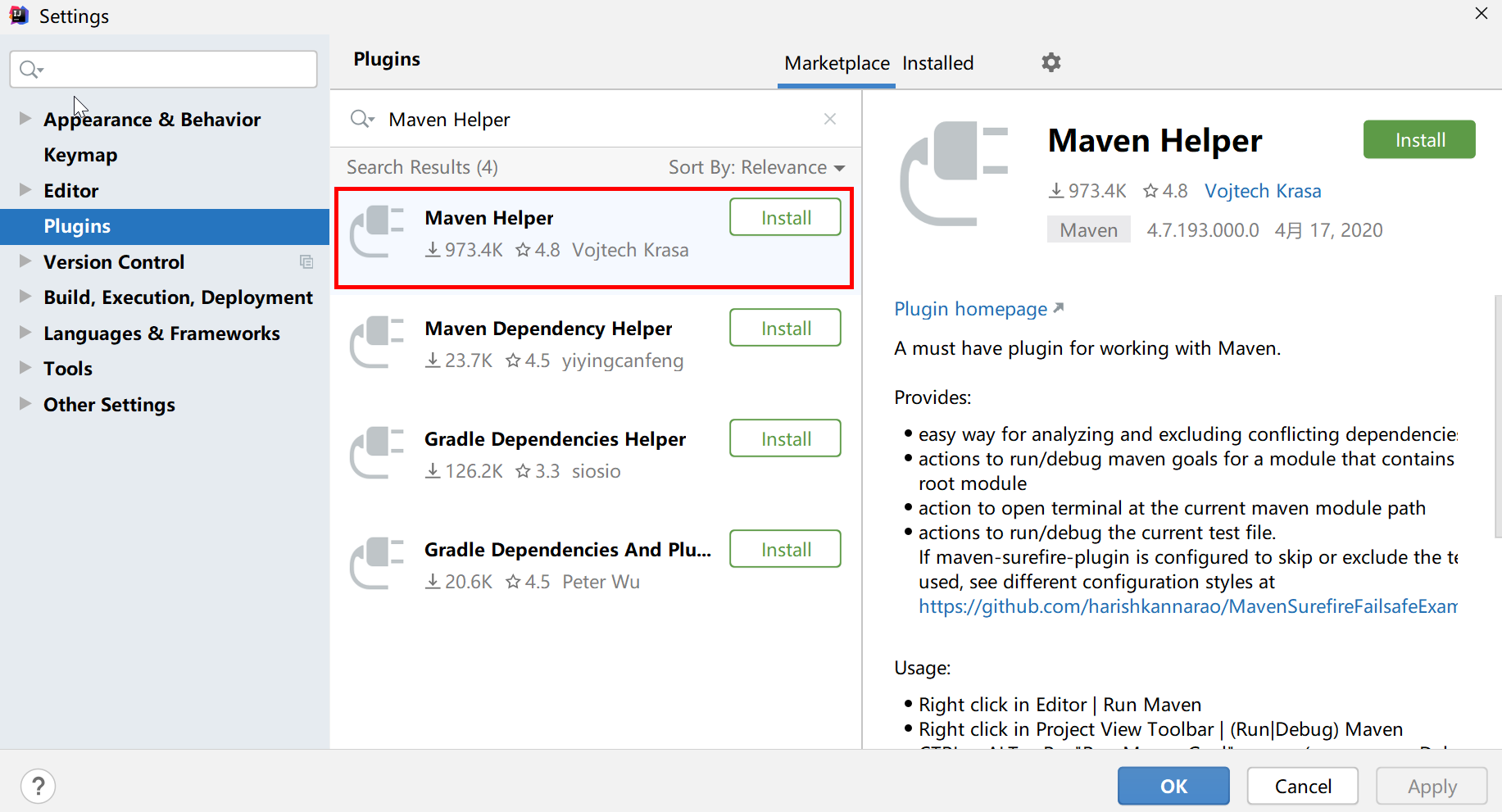
Task: Expand Languages & Frameworks node
Action: (x=25, y=333)
